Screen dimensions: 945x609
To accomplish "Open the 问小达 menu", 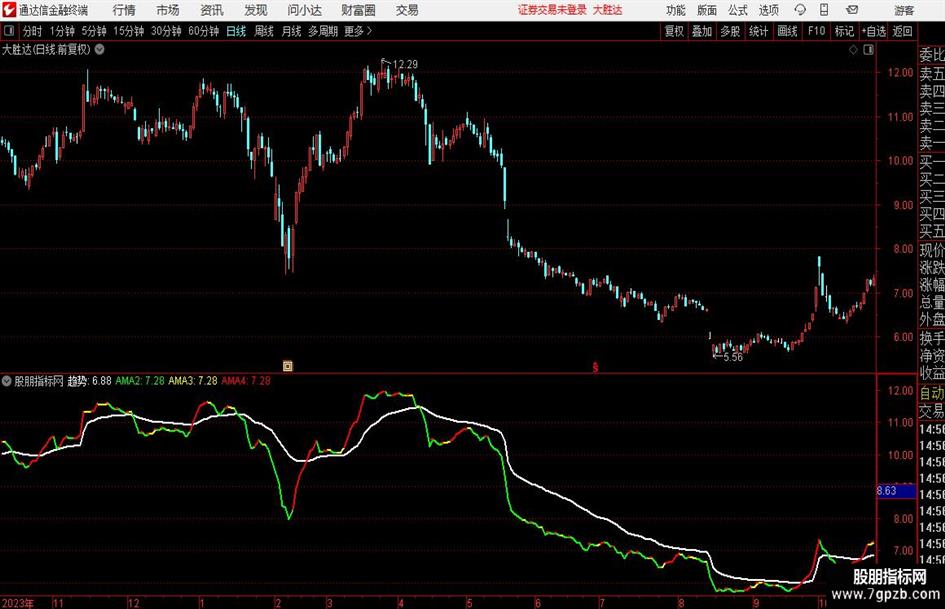I will pos(304,10).
